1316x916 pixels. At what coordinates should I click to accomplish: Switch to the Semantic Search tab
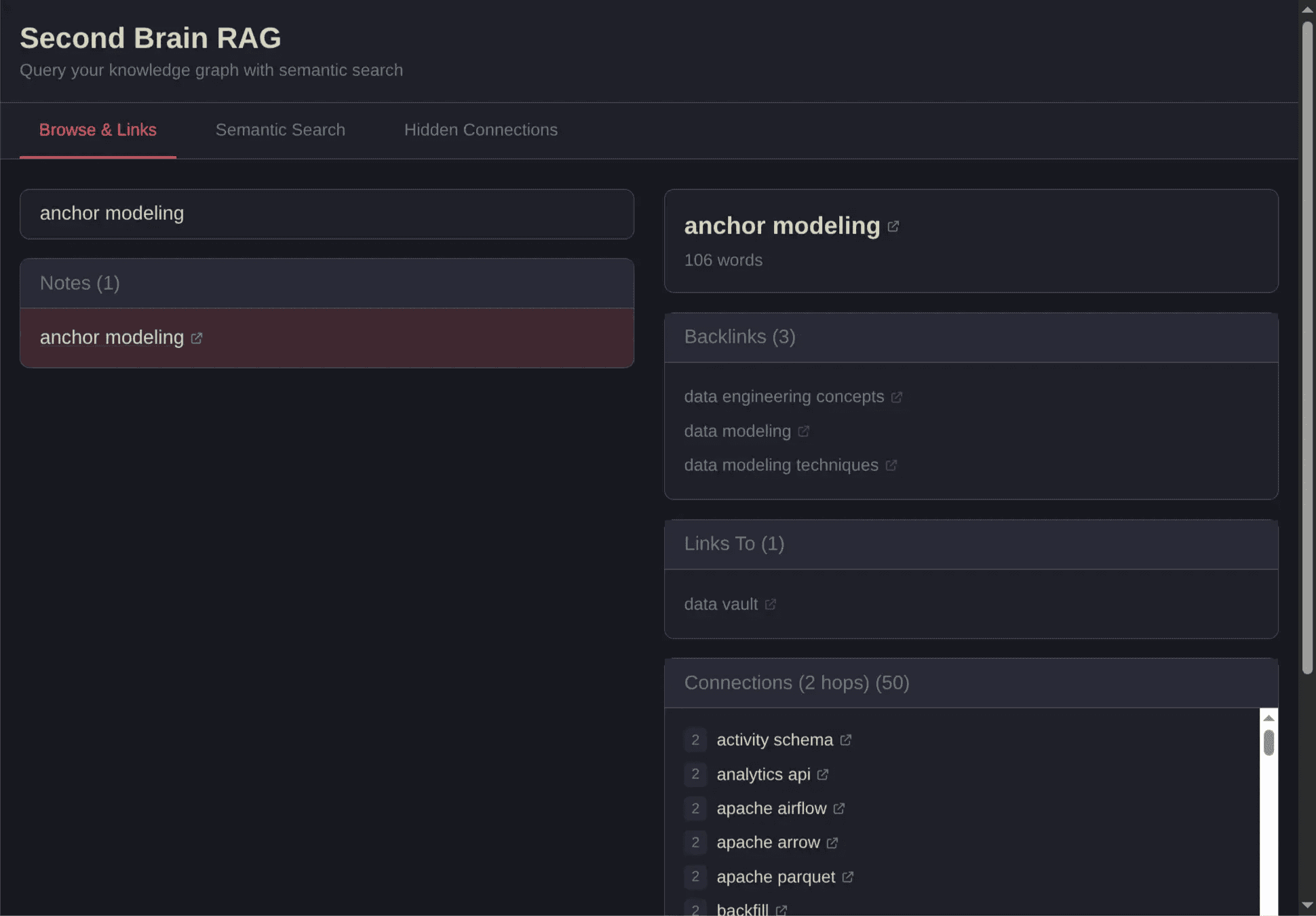click(280, 130)
